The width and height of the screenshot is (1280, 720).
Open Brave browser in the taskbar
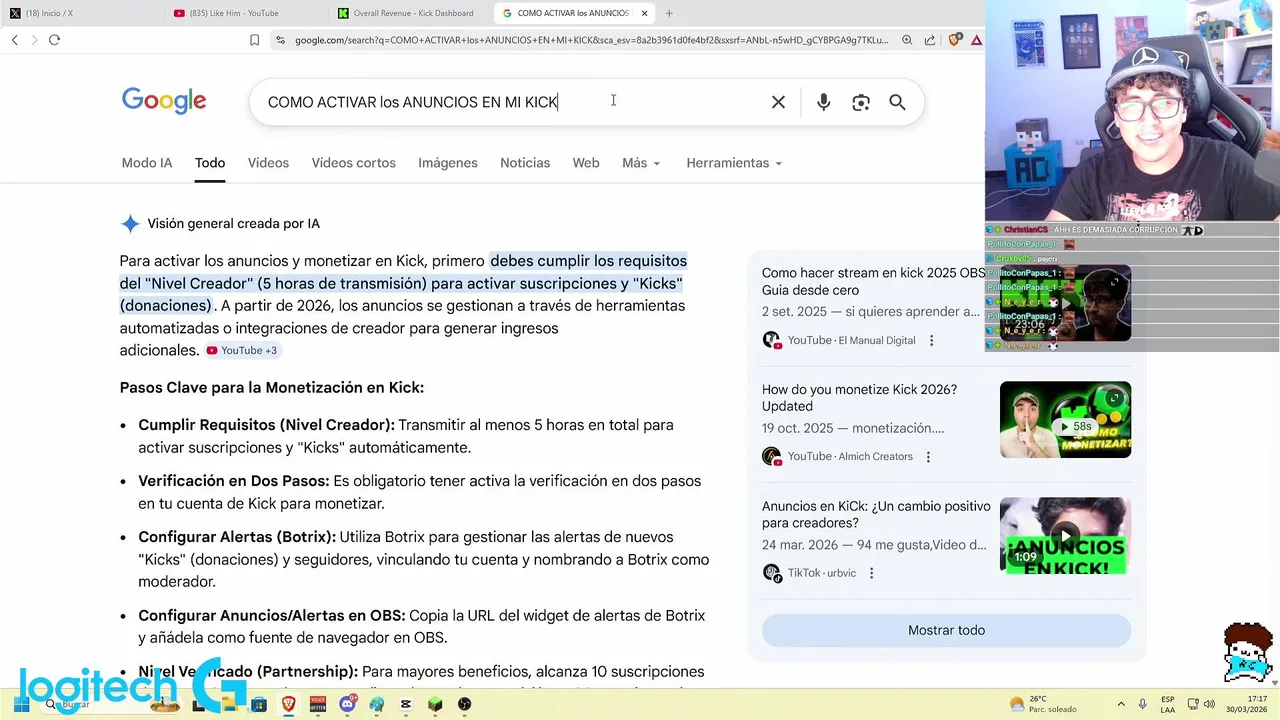288,704
